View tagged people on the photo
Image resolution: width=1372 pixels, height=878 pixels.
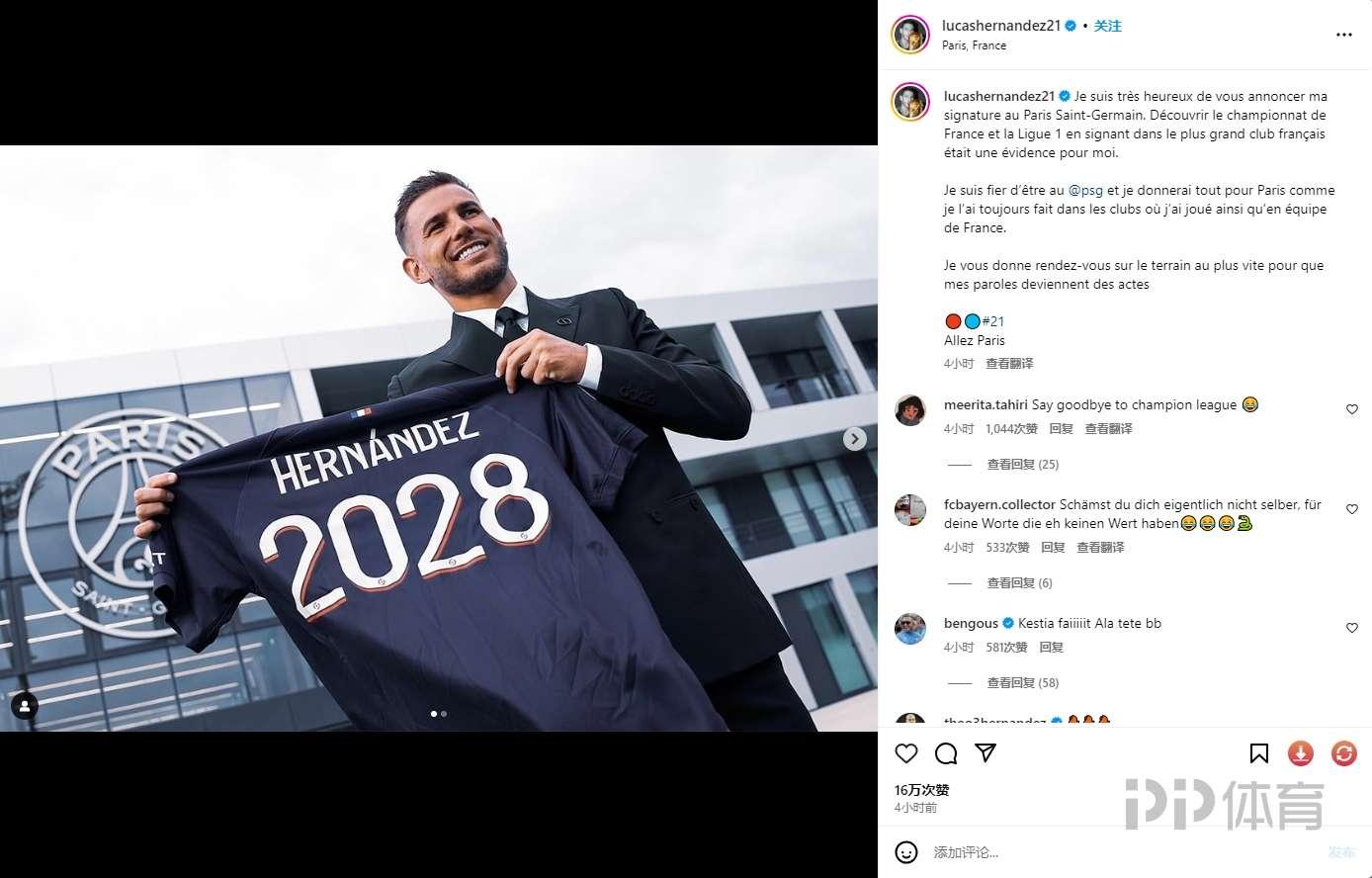click(24, 706)
